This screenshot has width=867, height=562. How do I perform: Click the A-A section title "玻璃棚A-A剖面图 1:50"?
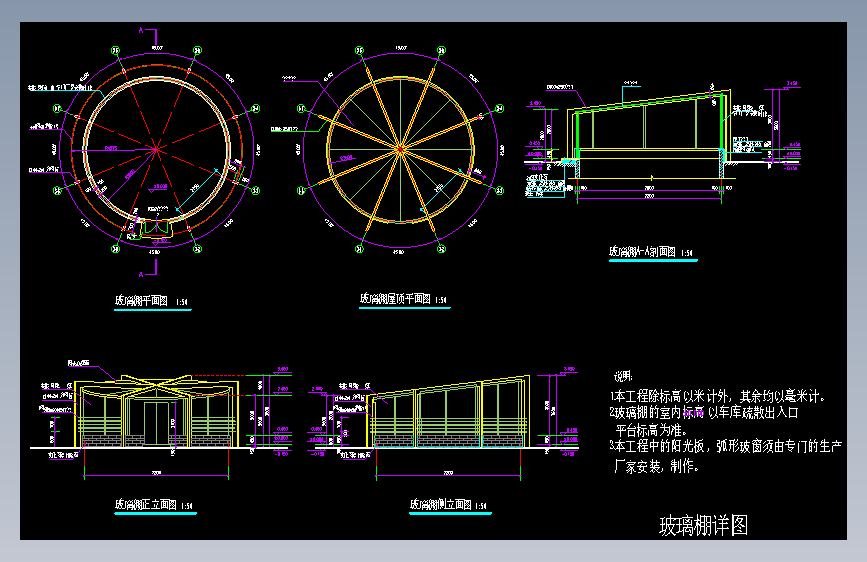(x=651, y=252)
